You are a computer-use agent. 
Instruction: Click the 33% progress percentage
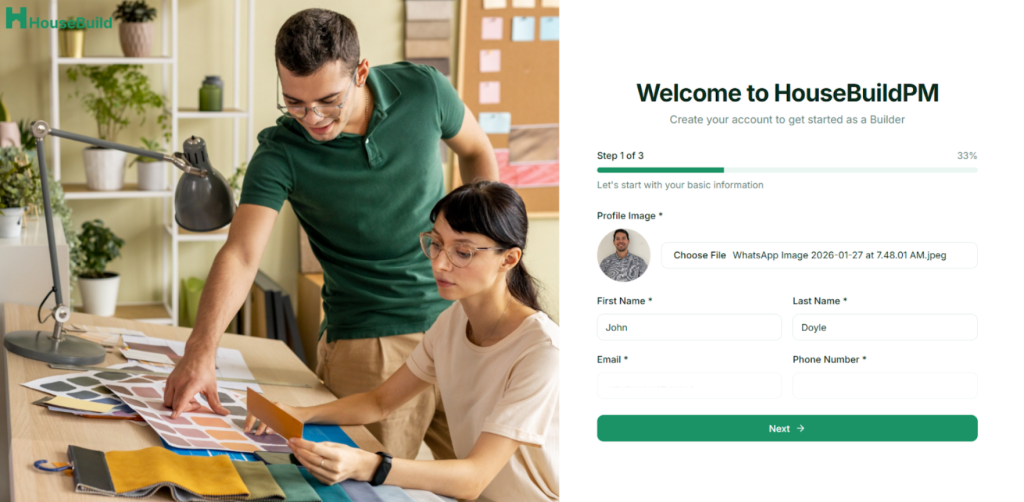pyautogui.click(x=967, y=155)
